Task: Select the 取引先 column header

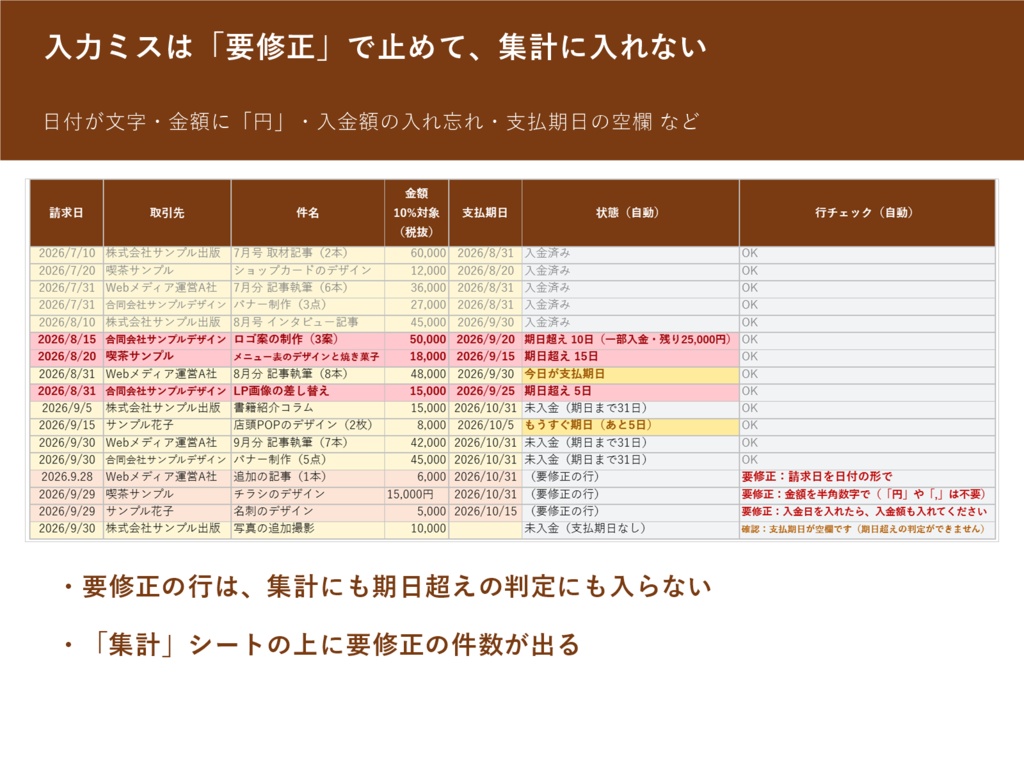Action: 167,213
